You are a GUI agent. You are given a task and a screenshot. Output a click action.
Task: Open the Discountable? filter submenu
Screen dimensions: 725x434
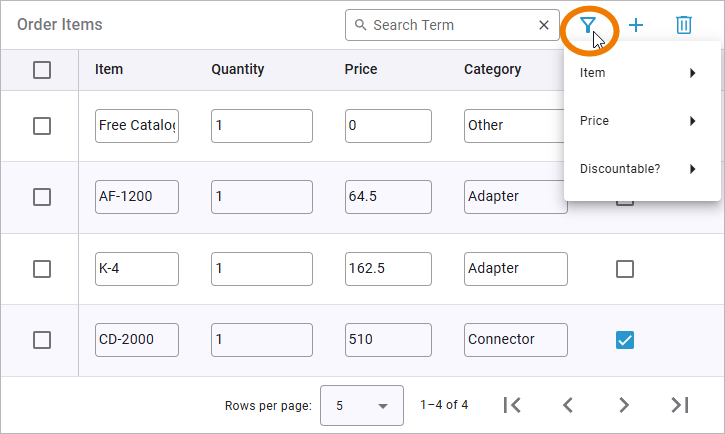tap(641, 169)
